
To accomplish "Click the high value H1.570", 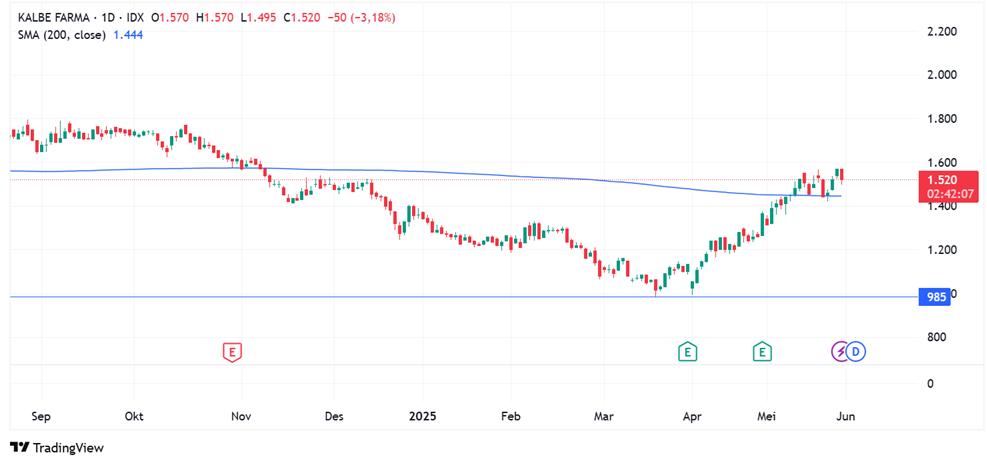I will coord(215,18).
